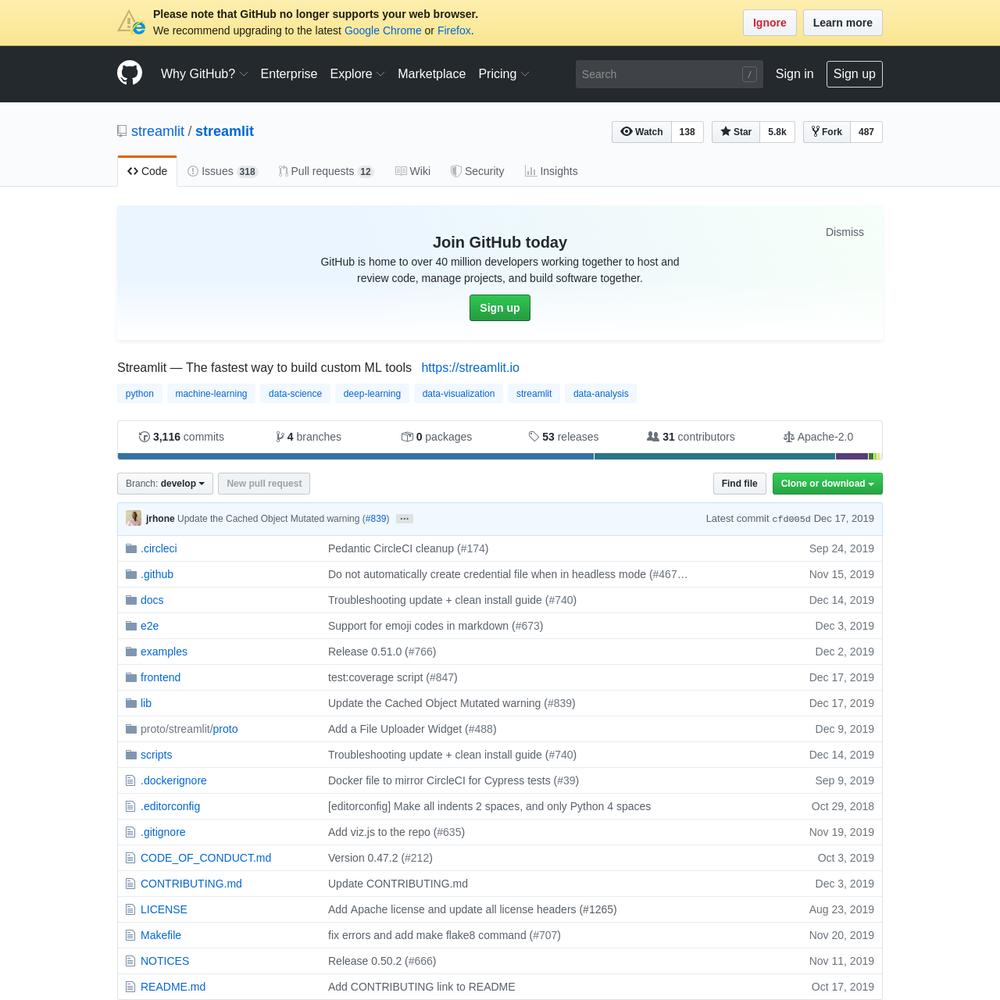This screenshot has height=1000, width=1000.
Task: Click the Sign up button in header
Action: tap(854, 74)
